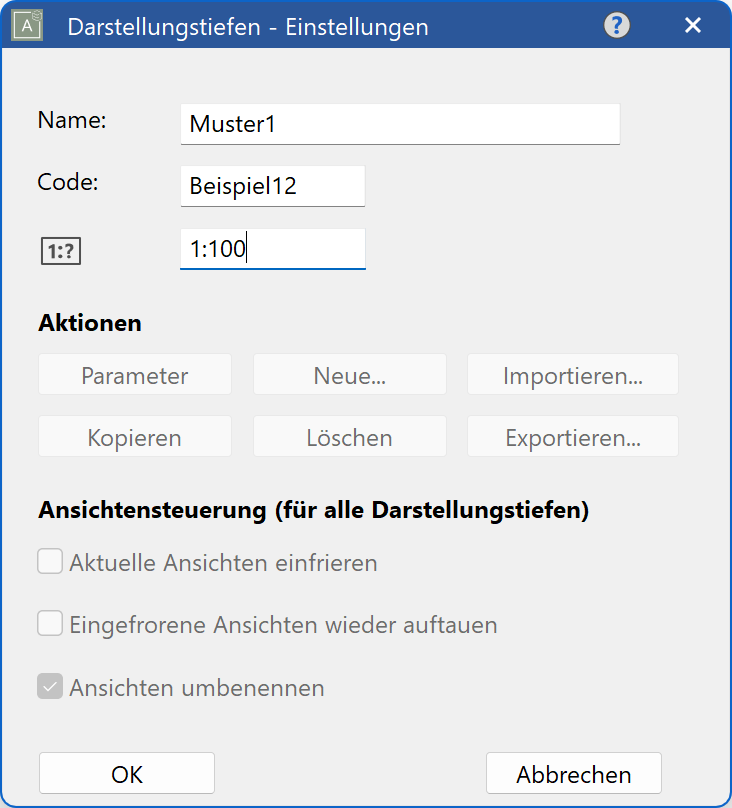Click the application icon in the title bar

pos(25,25)
